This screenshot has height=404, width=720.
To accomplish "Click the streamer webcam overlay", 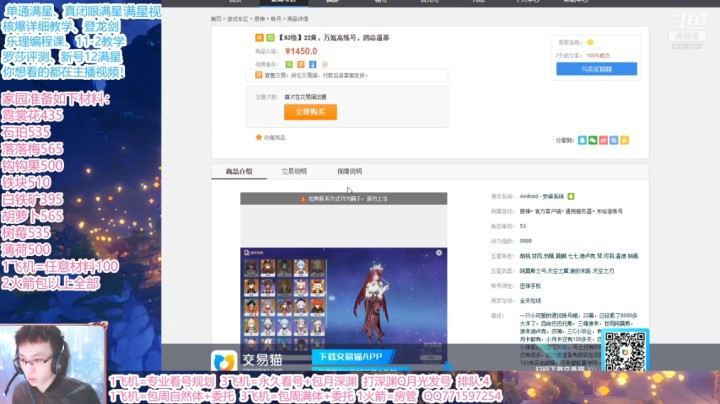I will (x=54, y=364).
